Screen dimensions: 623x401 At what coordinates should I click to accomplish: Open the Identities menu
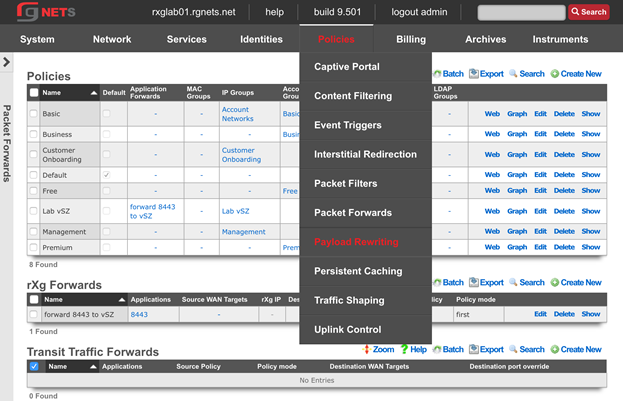(261, 39)
